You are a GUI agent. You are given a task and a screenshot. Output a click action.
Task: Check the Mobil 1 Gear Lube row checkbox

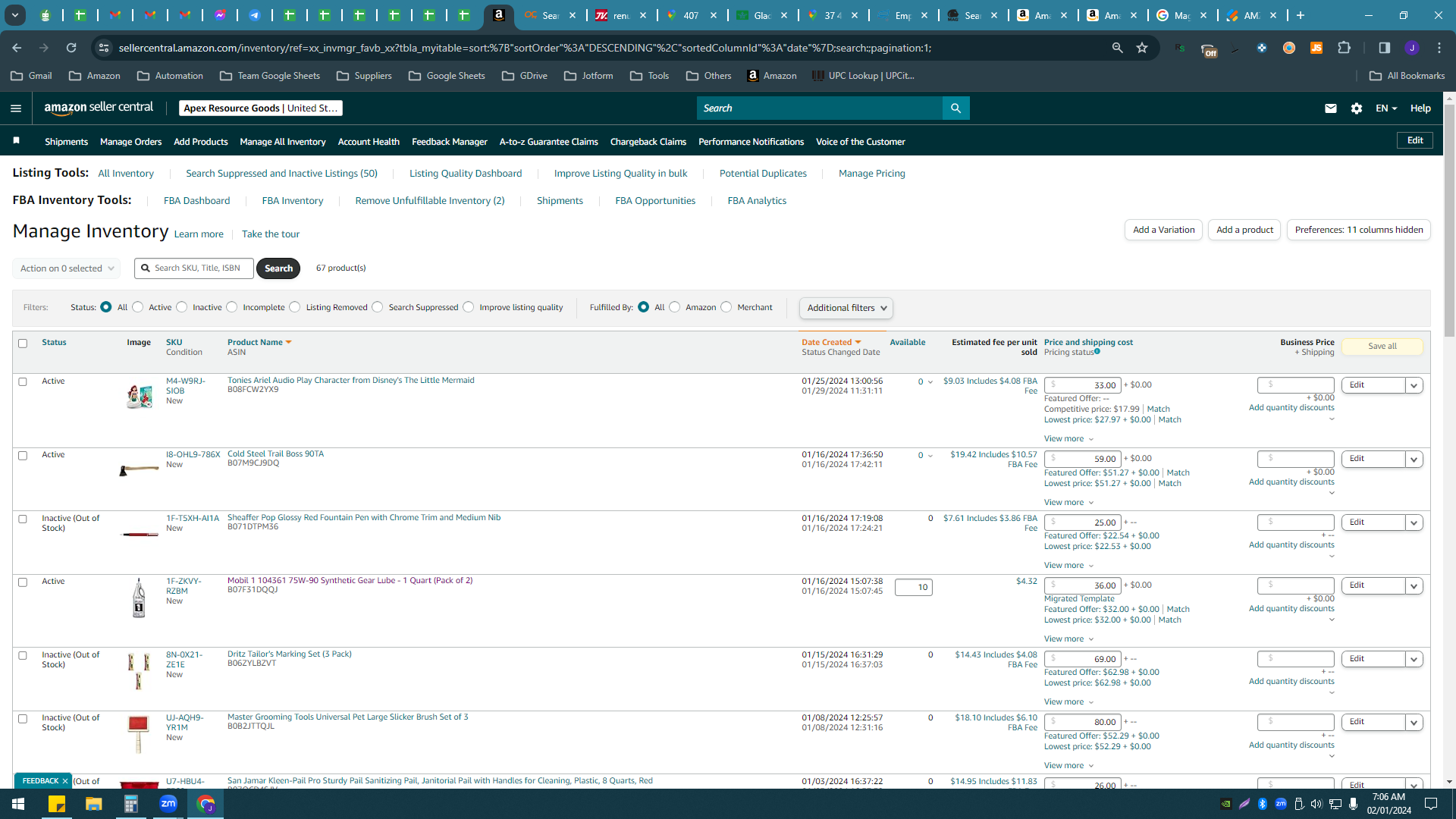pos(23,582)
